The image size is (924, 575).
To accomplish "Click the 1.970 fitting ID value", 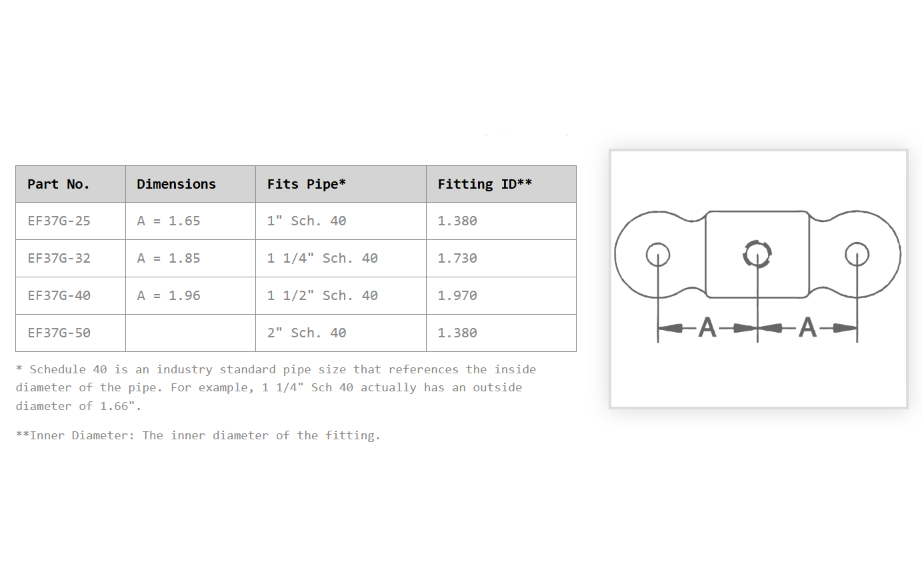I will (457, 296).
